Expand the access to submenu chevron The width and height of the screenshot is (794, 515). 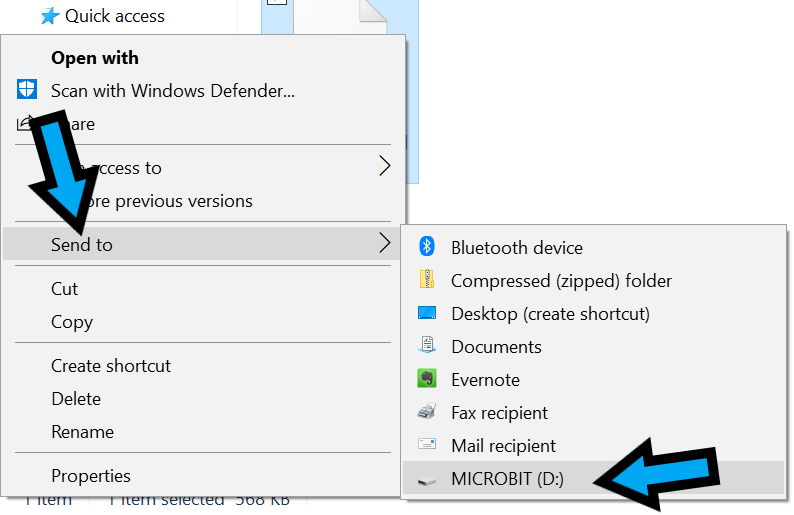tap(385, 166)
